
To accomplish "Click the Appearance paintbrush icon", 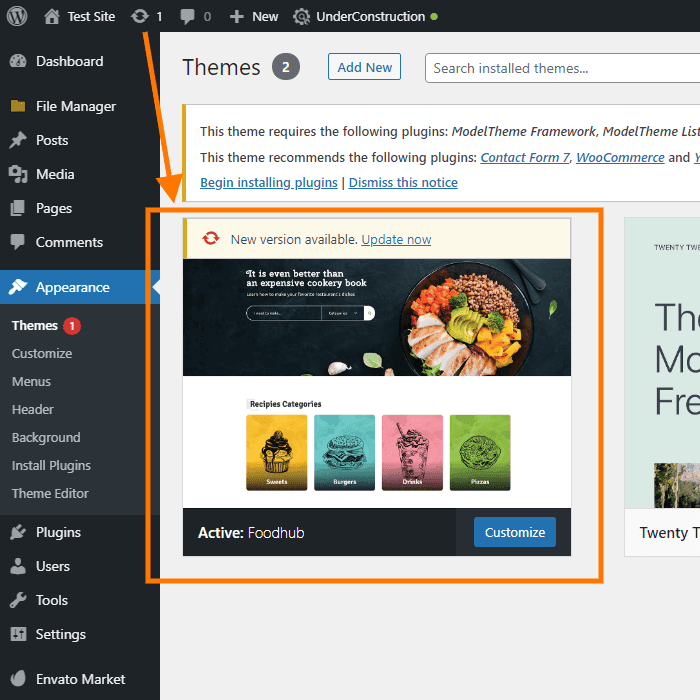I will pos(18,287).
